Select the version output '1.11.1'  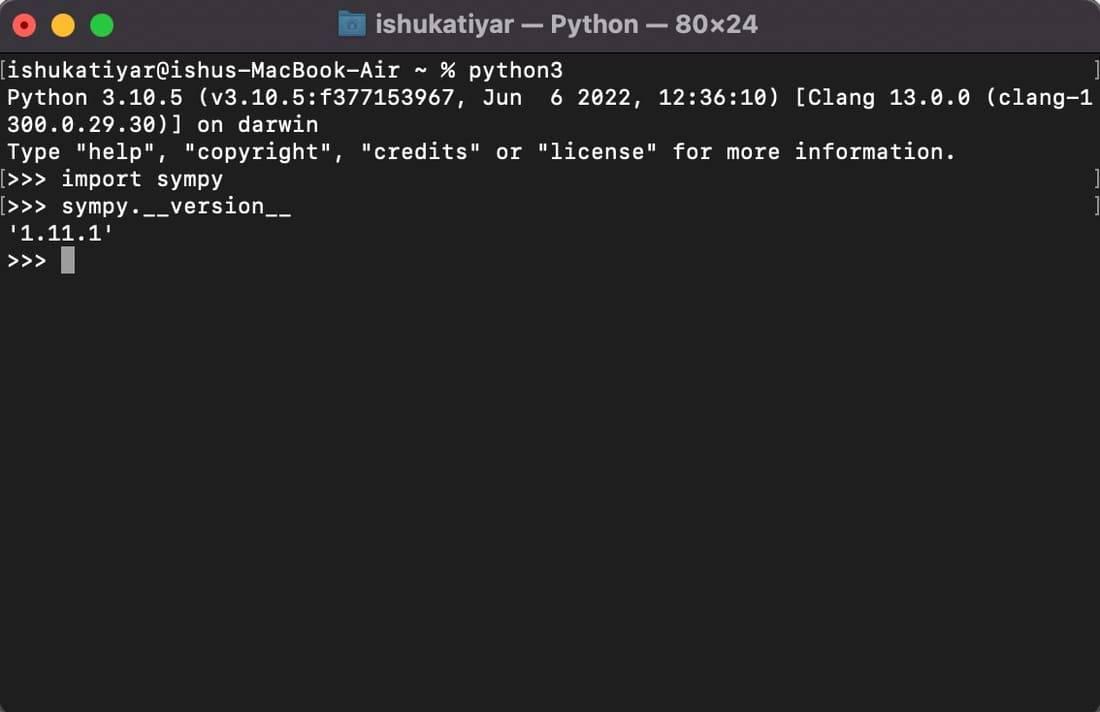(x=60, y=233)
